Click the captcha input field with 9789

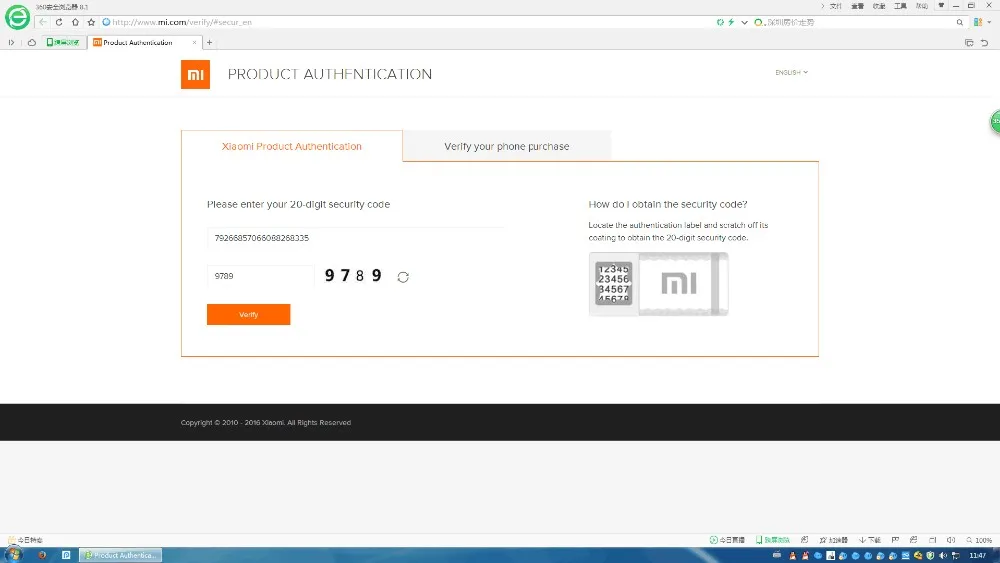tap(260, 276)
